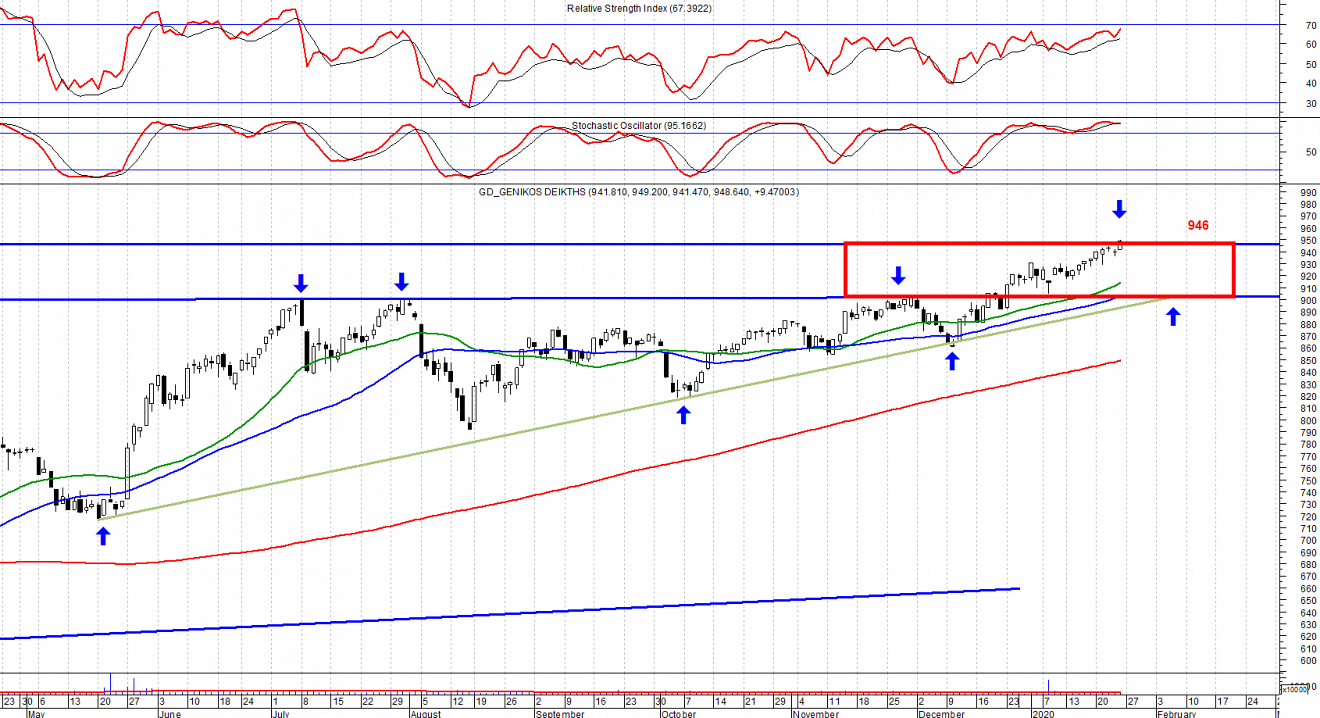Click the down arrow inside the red rectangle

click(899, 275)
